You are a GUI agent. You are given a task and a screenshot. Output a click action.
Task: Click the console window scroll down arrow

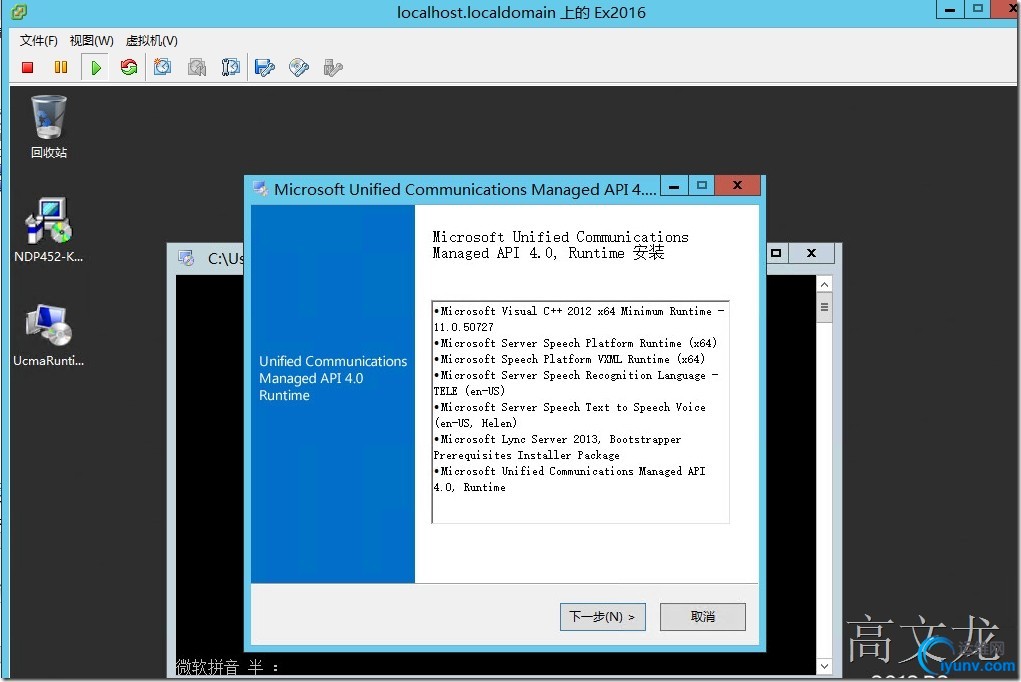coord(824,666)
